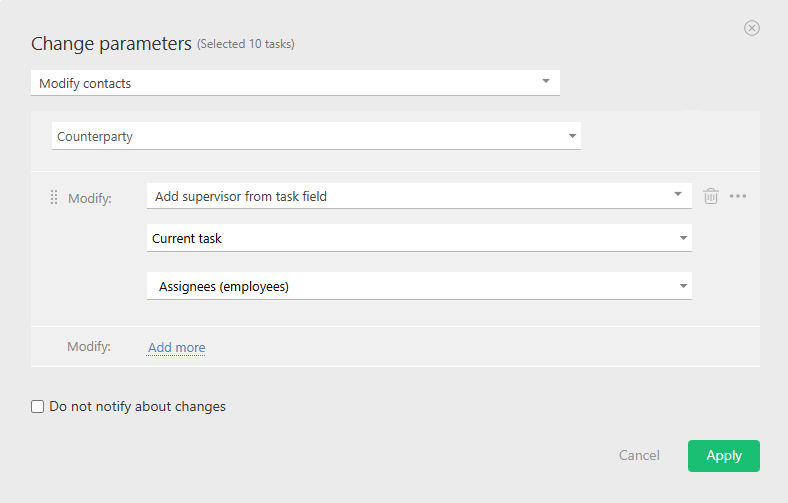Cancel the parameter changes
This screenshot has width=788, height=503.
pyautogui.click(x=639, y=455)
